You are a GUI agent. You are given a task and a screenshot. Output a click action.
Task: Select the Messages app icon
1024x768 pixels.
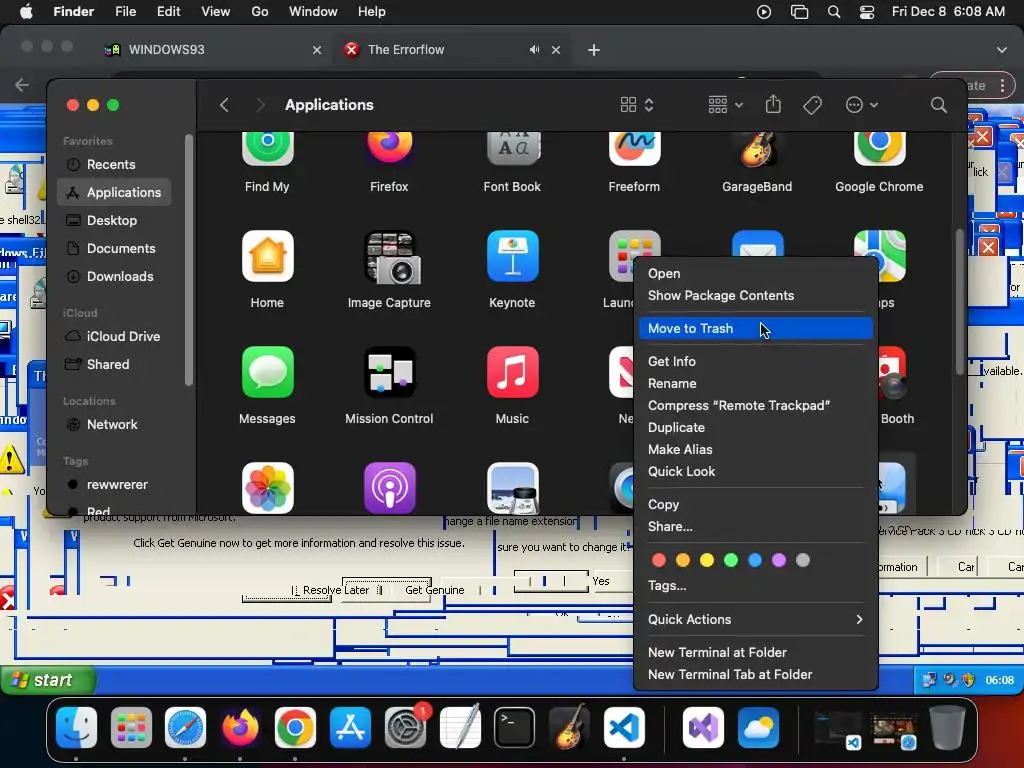coord(267,372)
